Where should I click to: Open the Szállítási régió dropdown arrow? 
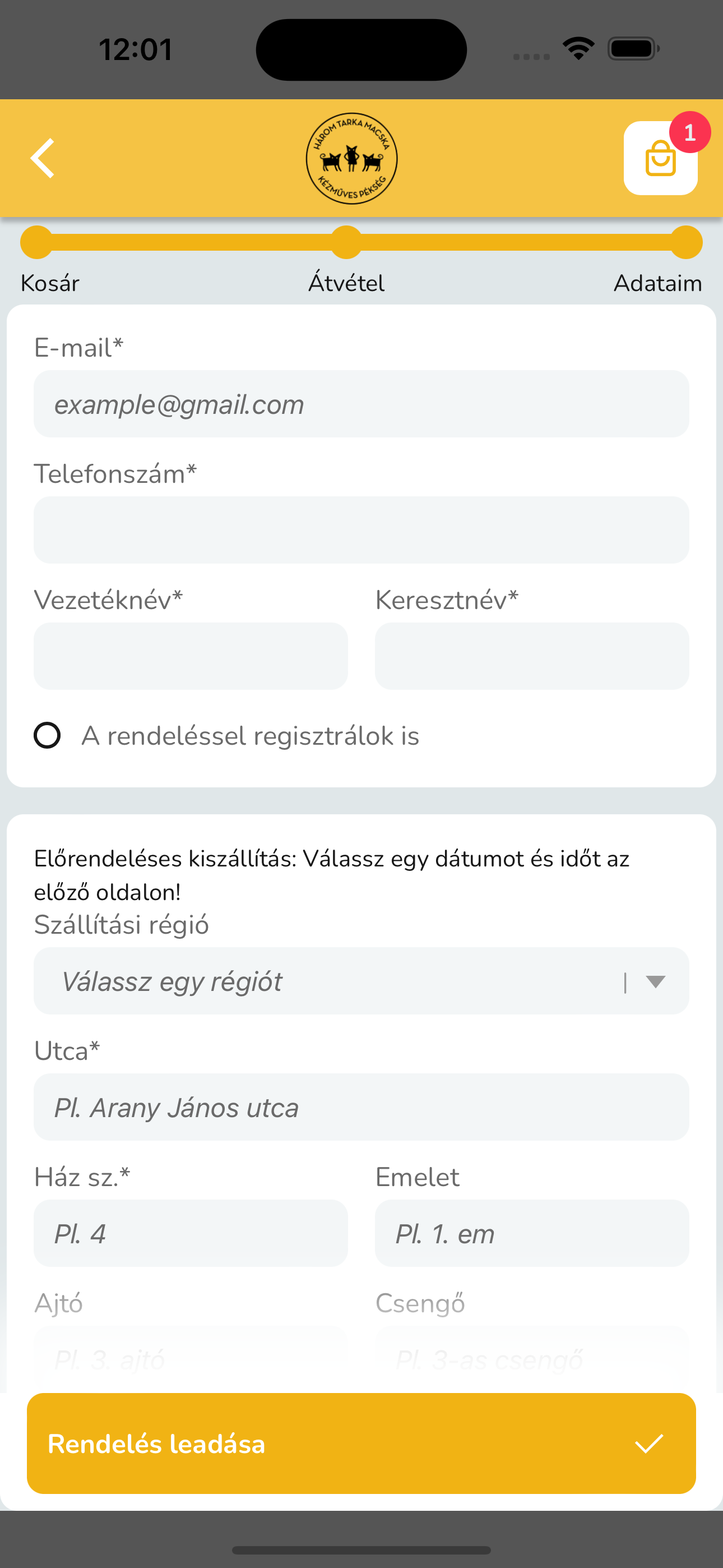655,981
